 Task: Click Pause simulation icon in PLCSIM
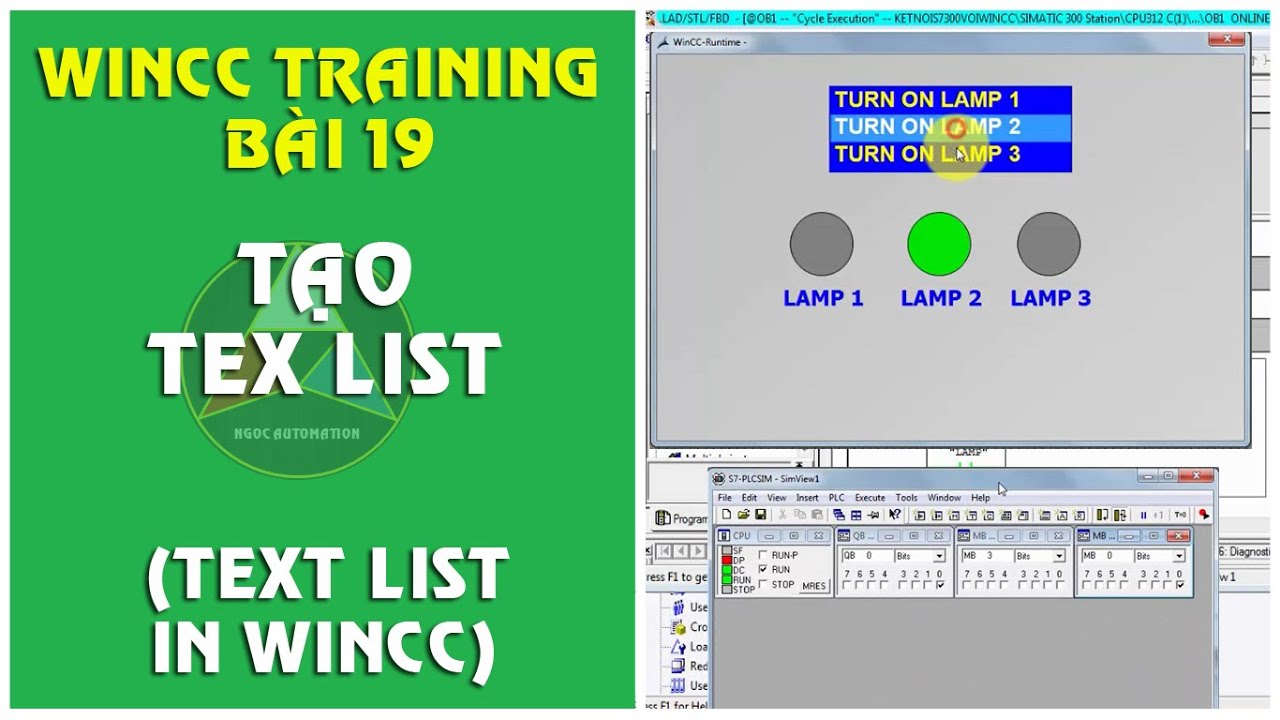click(x=1143, y=514)
